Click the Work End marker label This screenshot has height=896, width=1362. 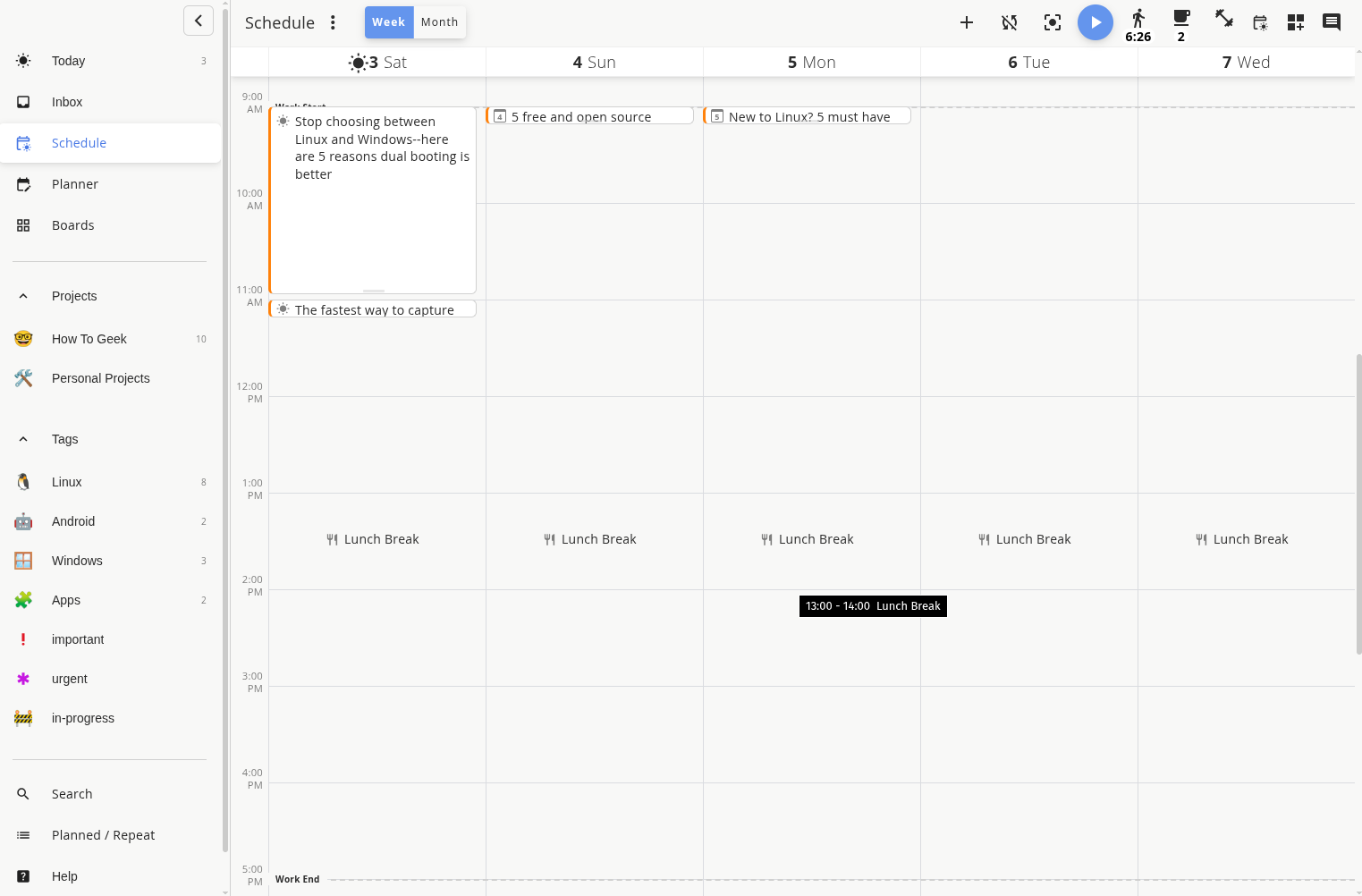click(x=297, y=879)
